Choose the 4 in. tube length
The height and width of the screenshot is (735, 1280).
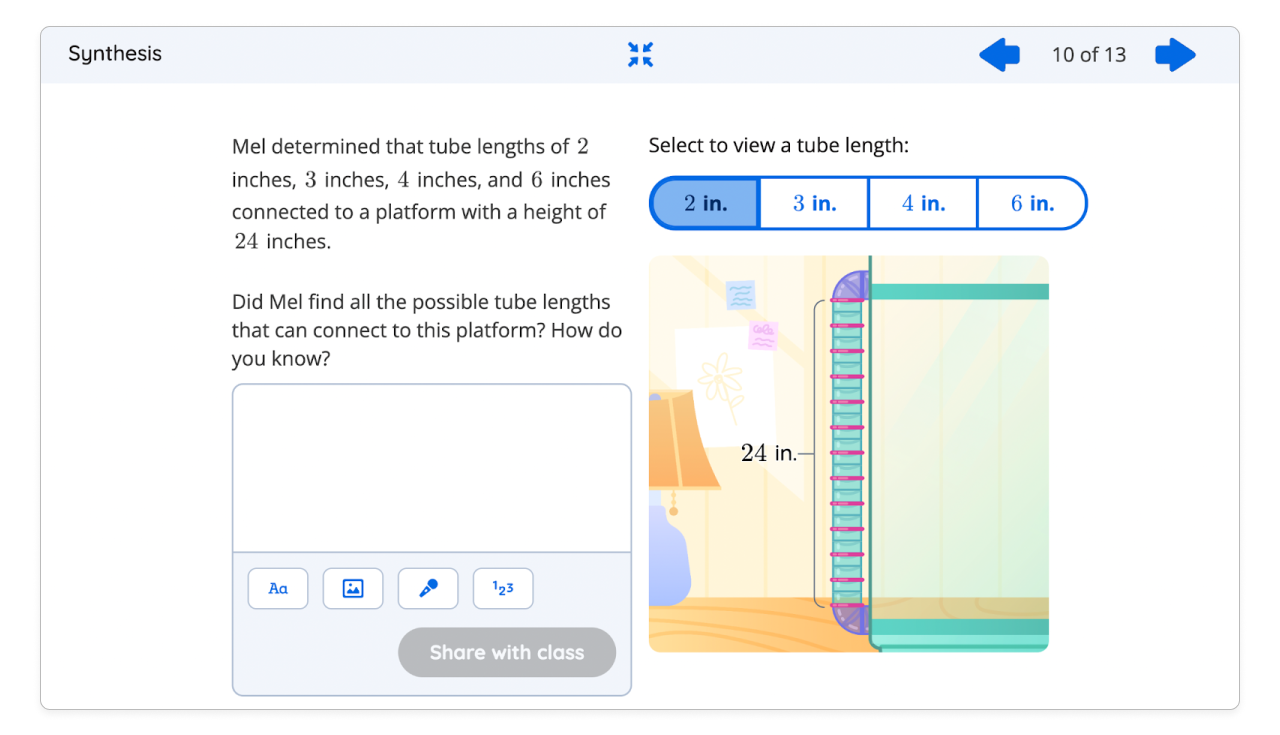(x=923, y=203)
